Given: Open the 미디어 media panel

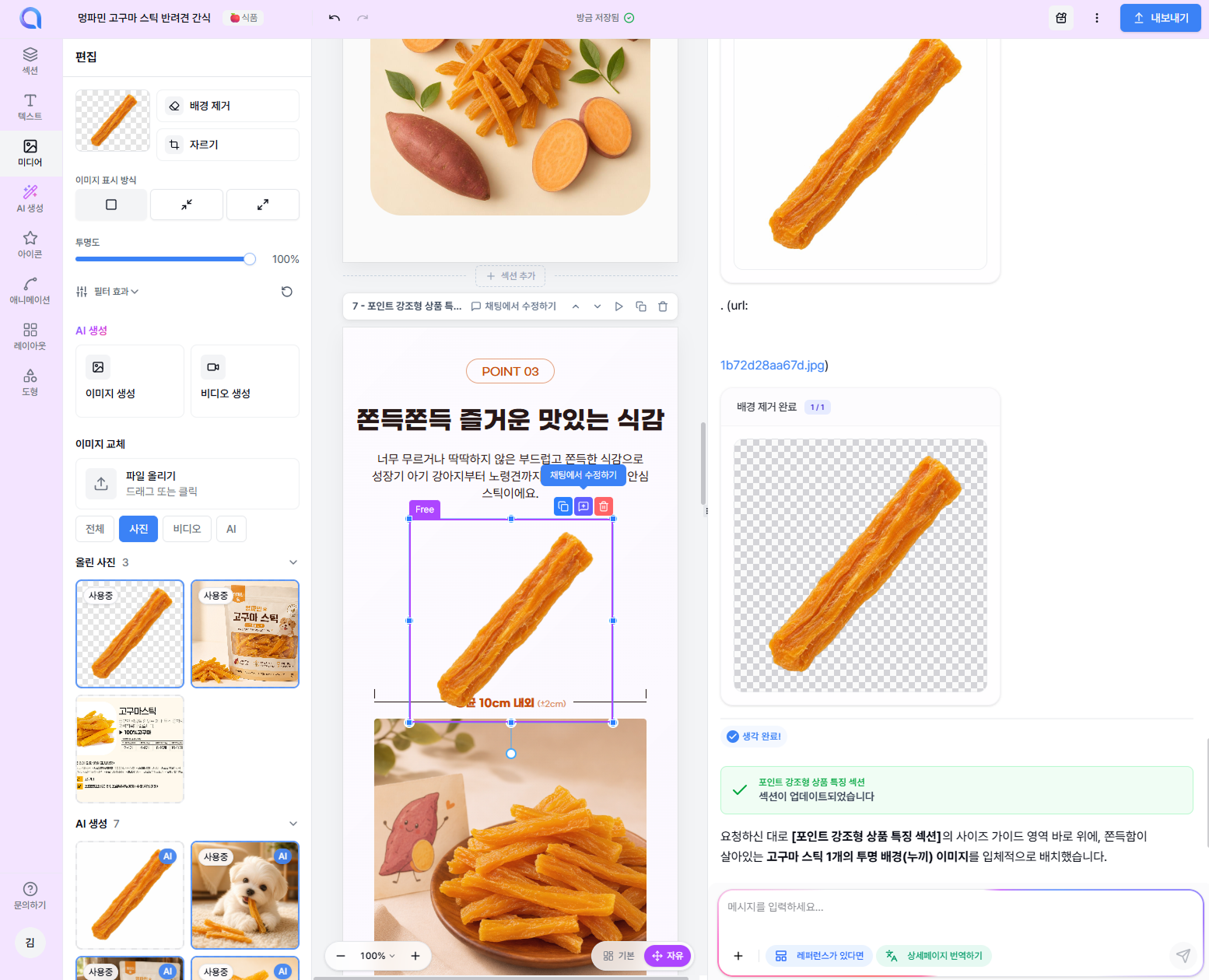Looking at the screenshot, I should coord(30,152).
